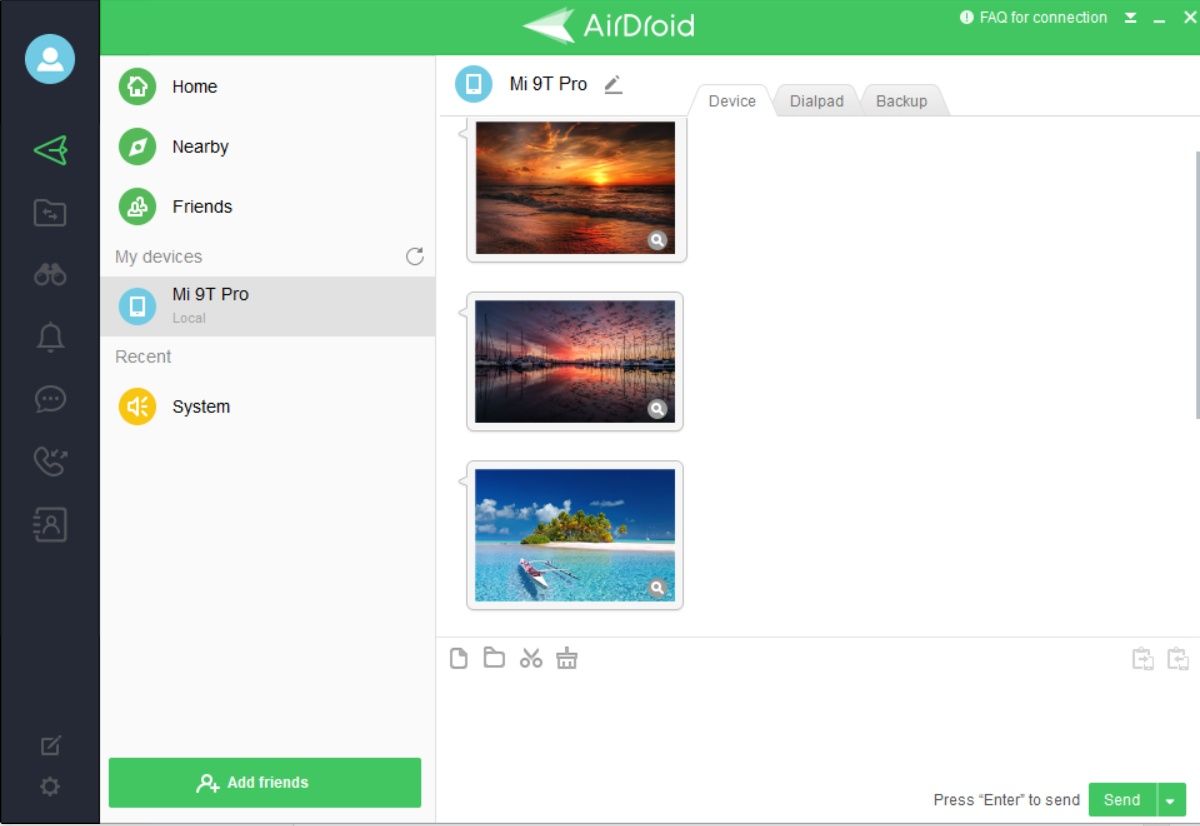Open Contacts using the address book icon
Viewport: 1200px width, 826px height.
(x=49, y=523)
